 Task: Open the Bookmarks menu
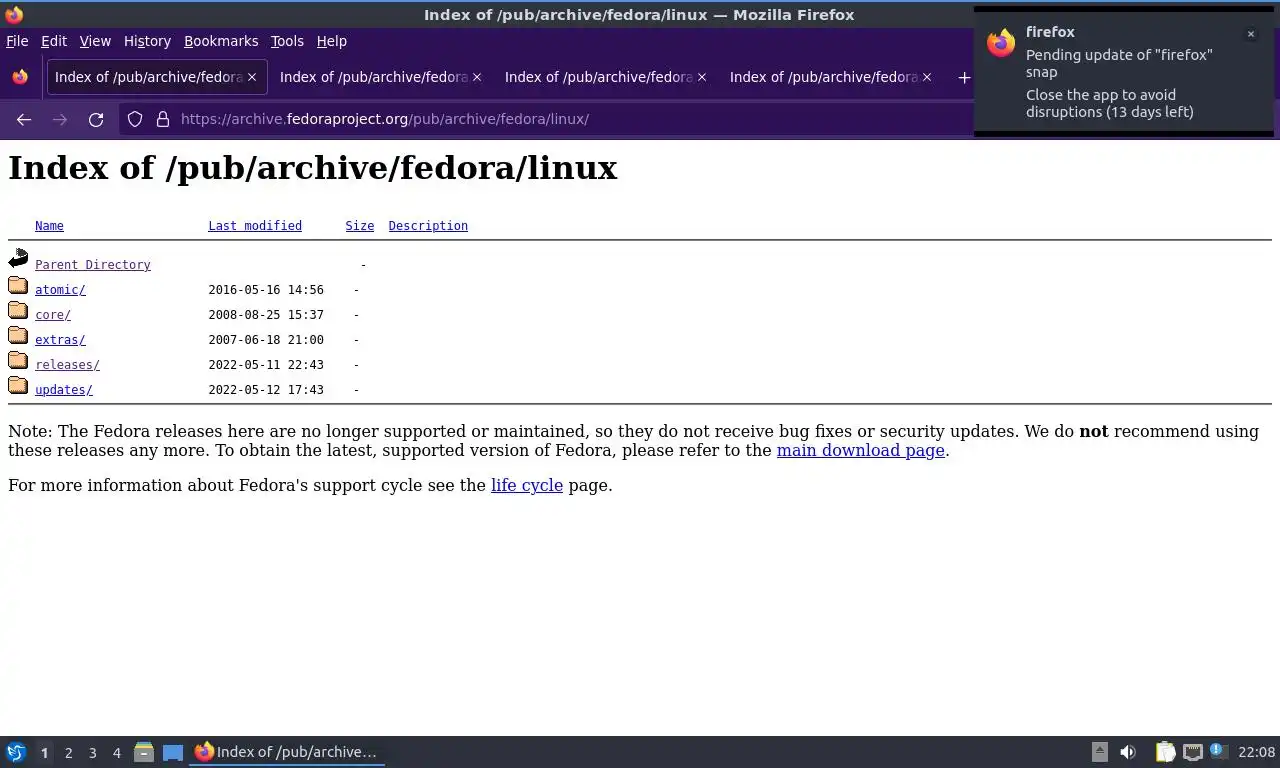(221, 41)
